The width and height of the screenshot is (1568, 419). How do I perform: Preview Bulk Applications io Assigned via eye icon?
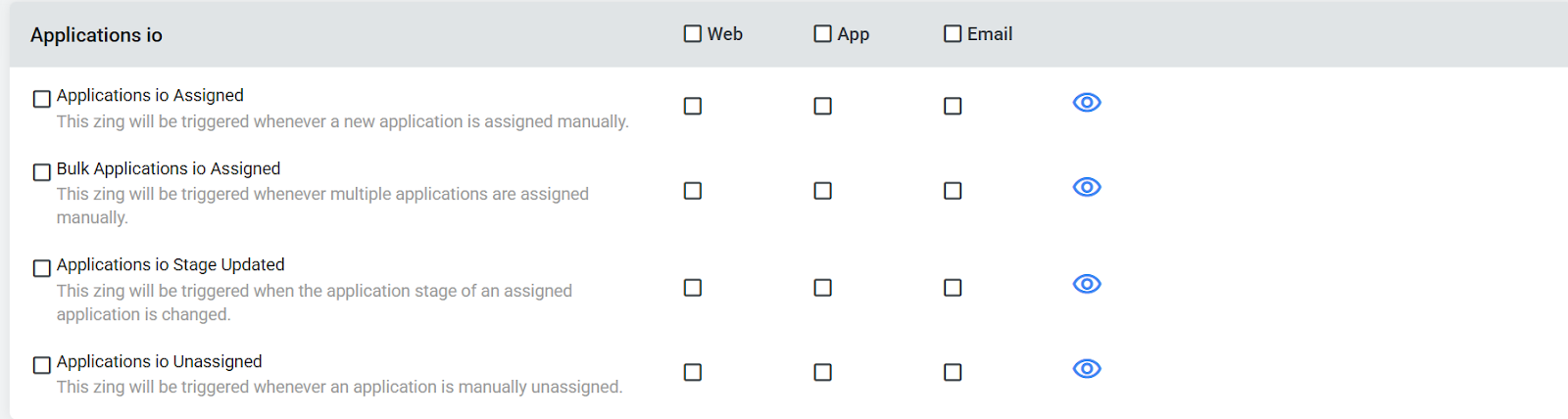point(1087,187)
